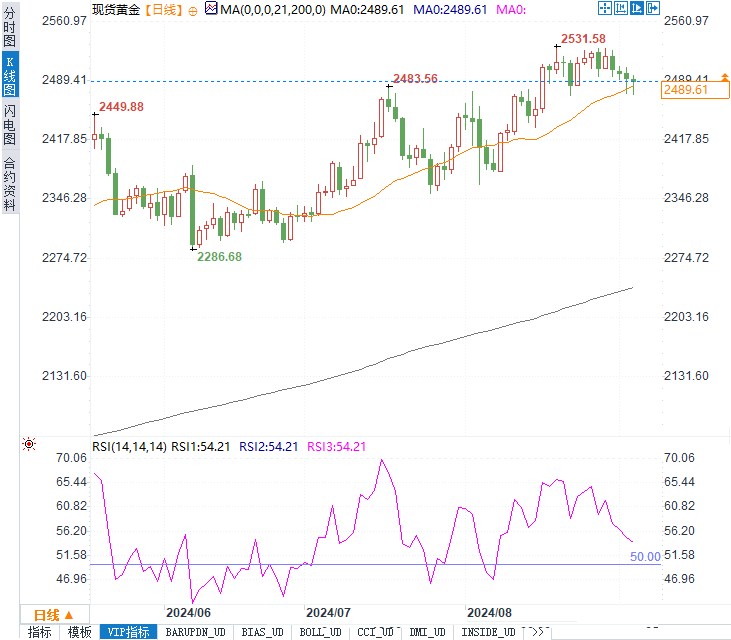Select the 模板 bottom tab

(x=79, y=632)
